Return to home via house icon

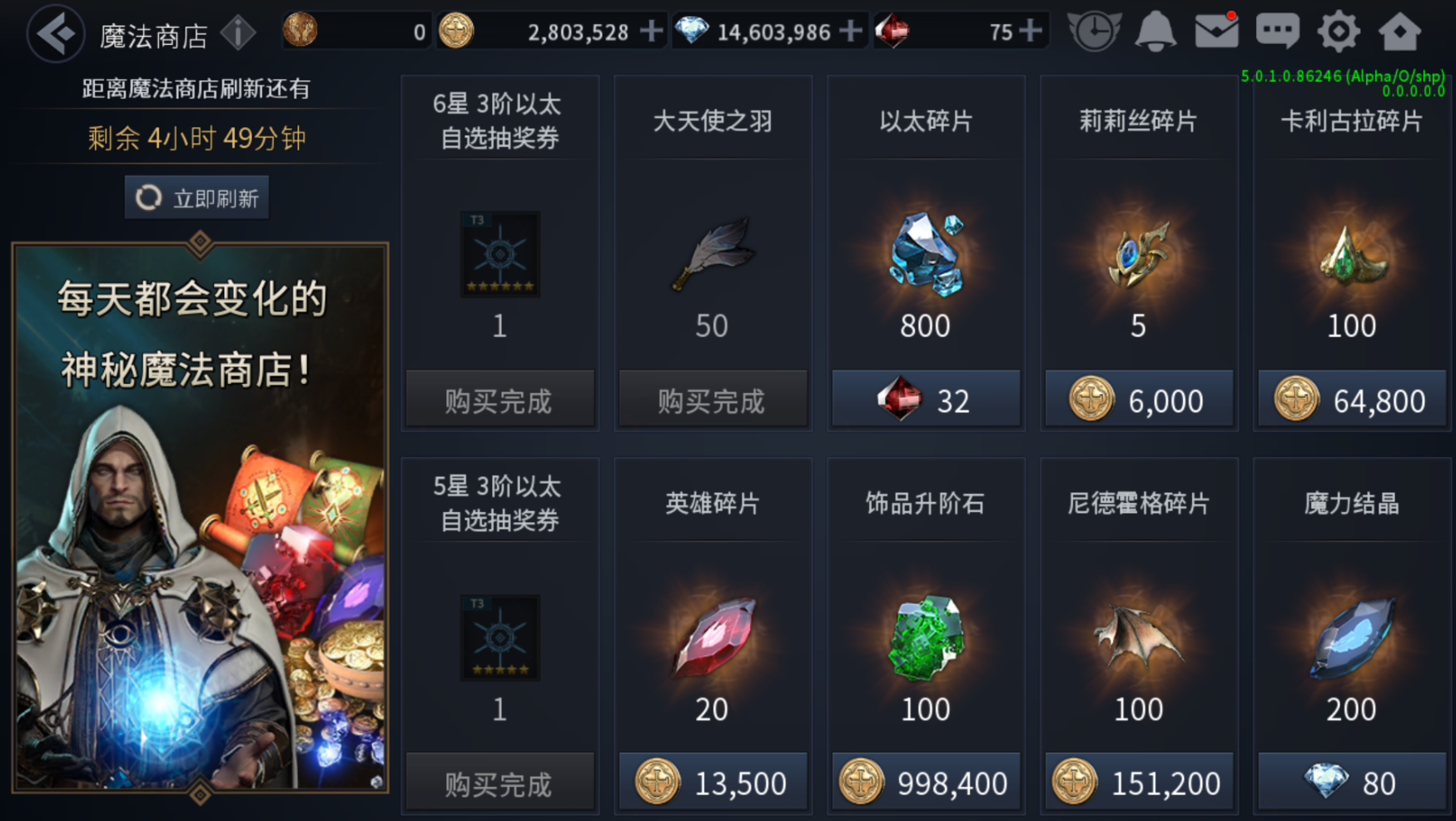1399,32
